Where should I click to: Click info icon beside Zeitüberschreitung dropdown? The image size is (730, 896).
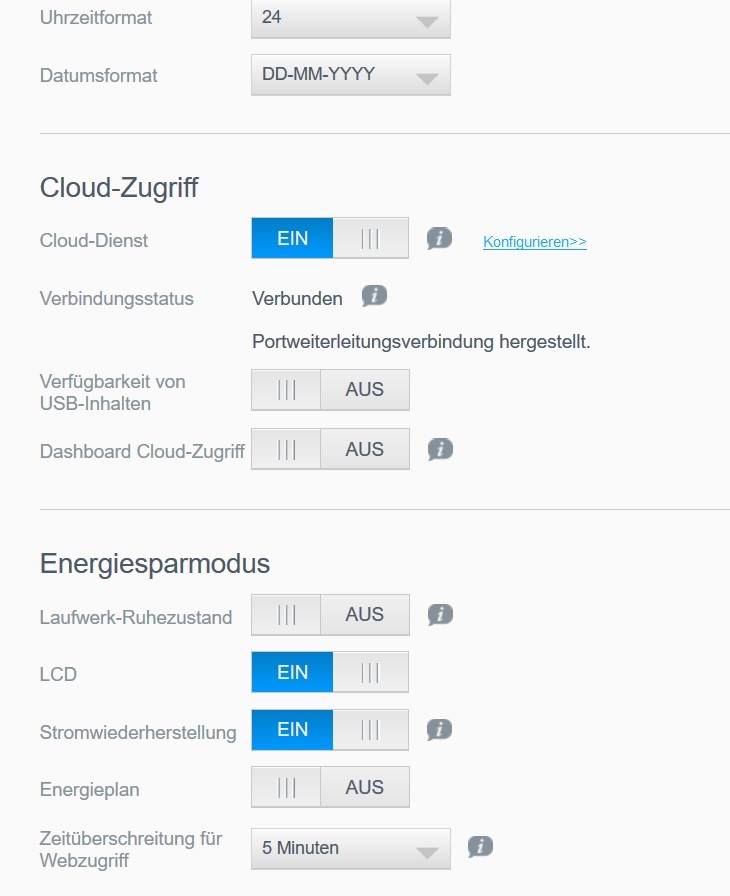coord(481,847)
